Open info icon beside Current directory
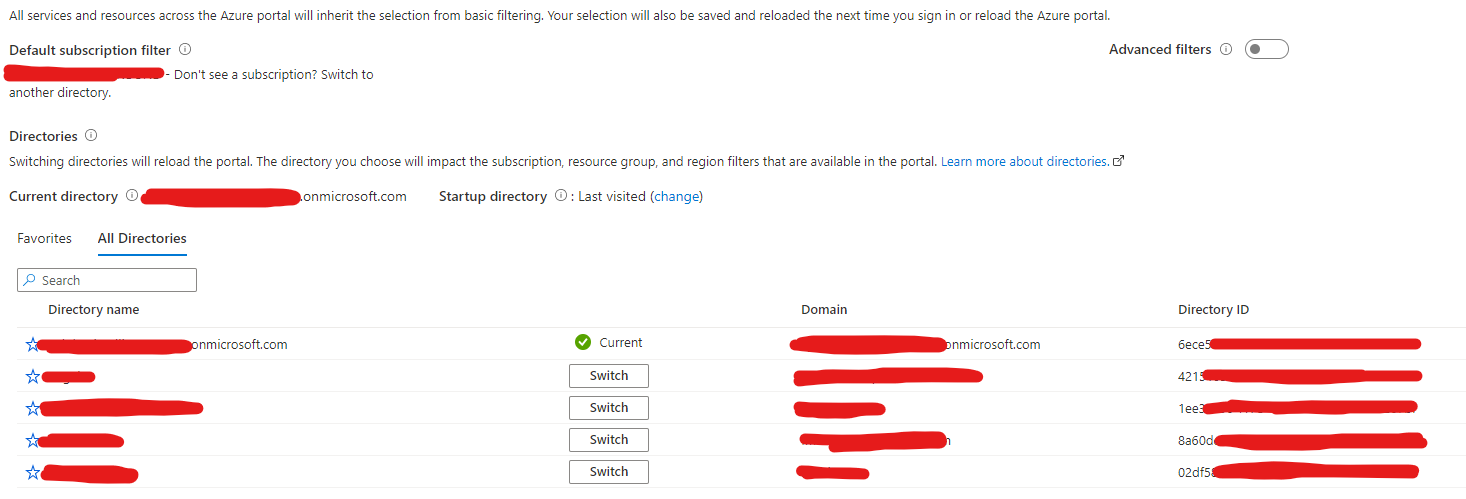1466x499 pixels. coord(132,196)
